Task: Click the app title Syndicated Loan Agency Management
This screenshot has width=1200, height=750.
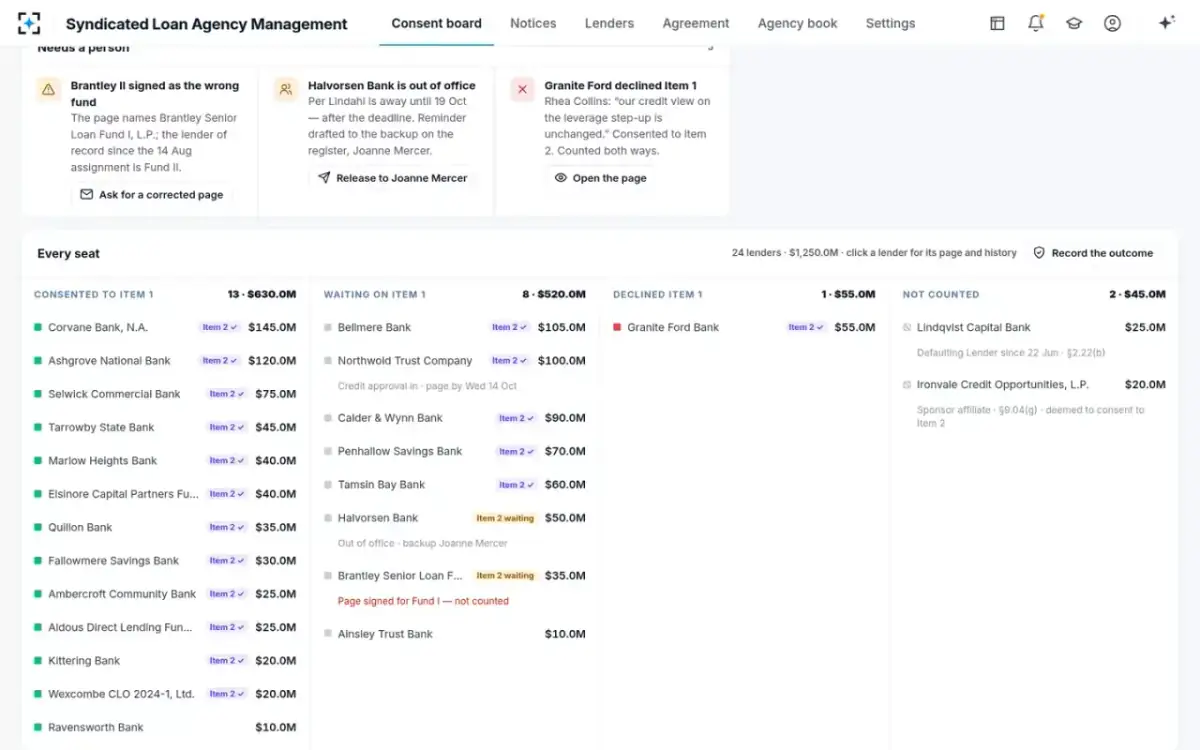Action: point(207,24)
